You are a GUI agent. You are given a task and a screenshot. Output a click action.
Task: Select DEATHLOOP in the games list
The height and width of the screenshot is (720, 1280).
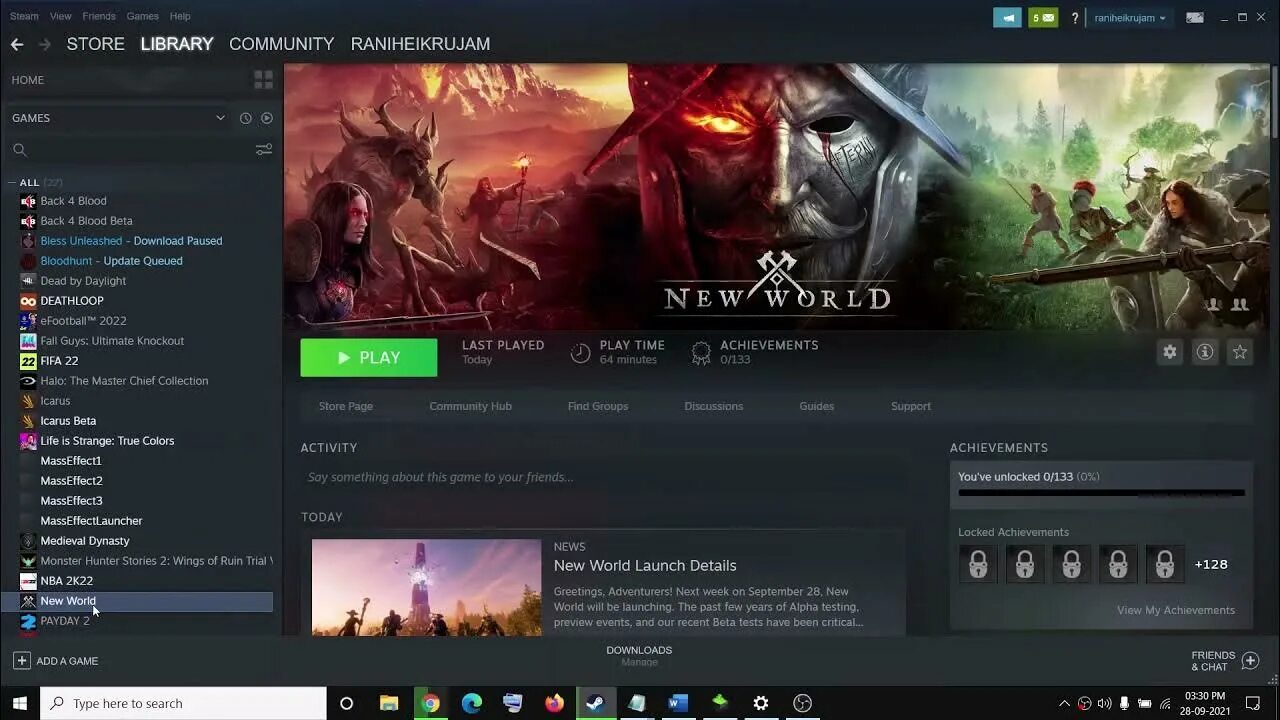(x=72, y=301)
